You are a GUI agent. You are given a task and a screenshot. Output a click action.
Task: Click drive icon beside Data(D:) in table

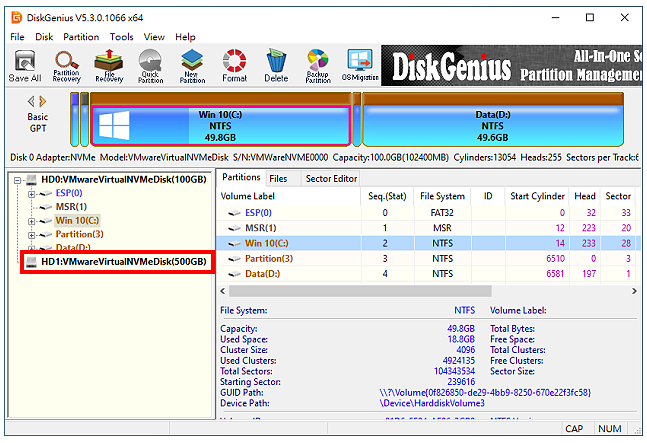[234, 274]
